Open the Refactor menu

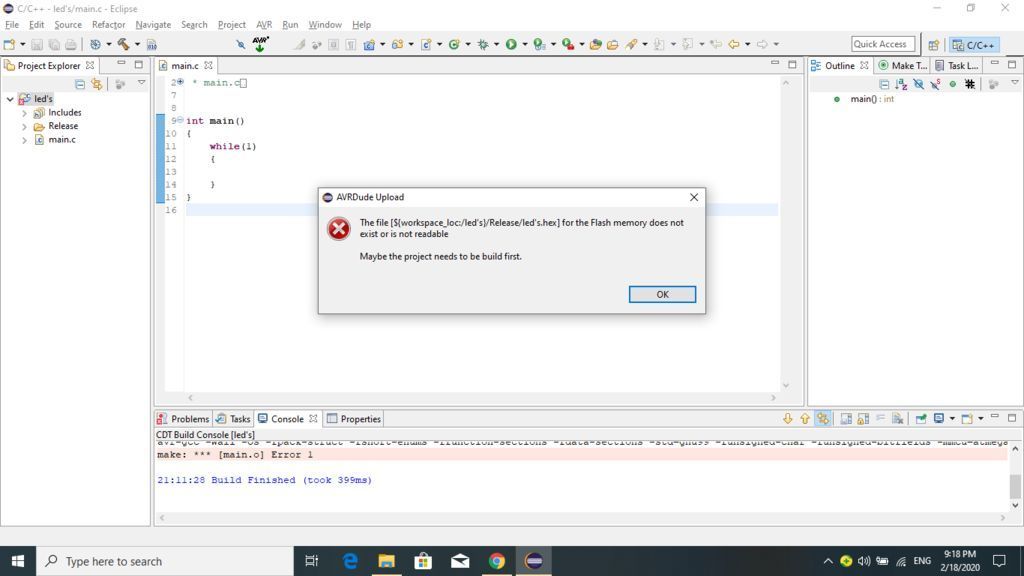click(x=108, y=24)
